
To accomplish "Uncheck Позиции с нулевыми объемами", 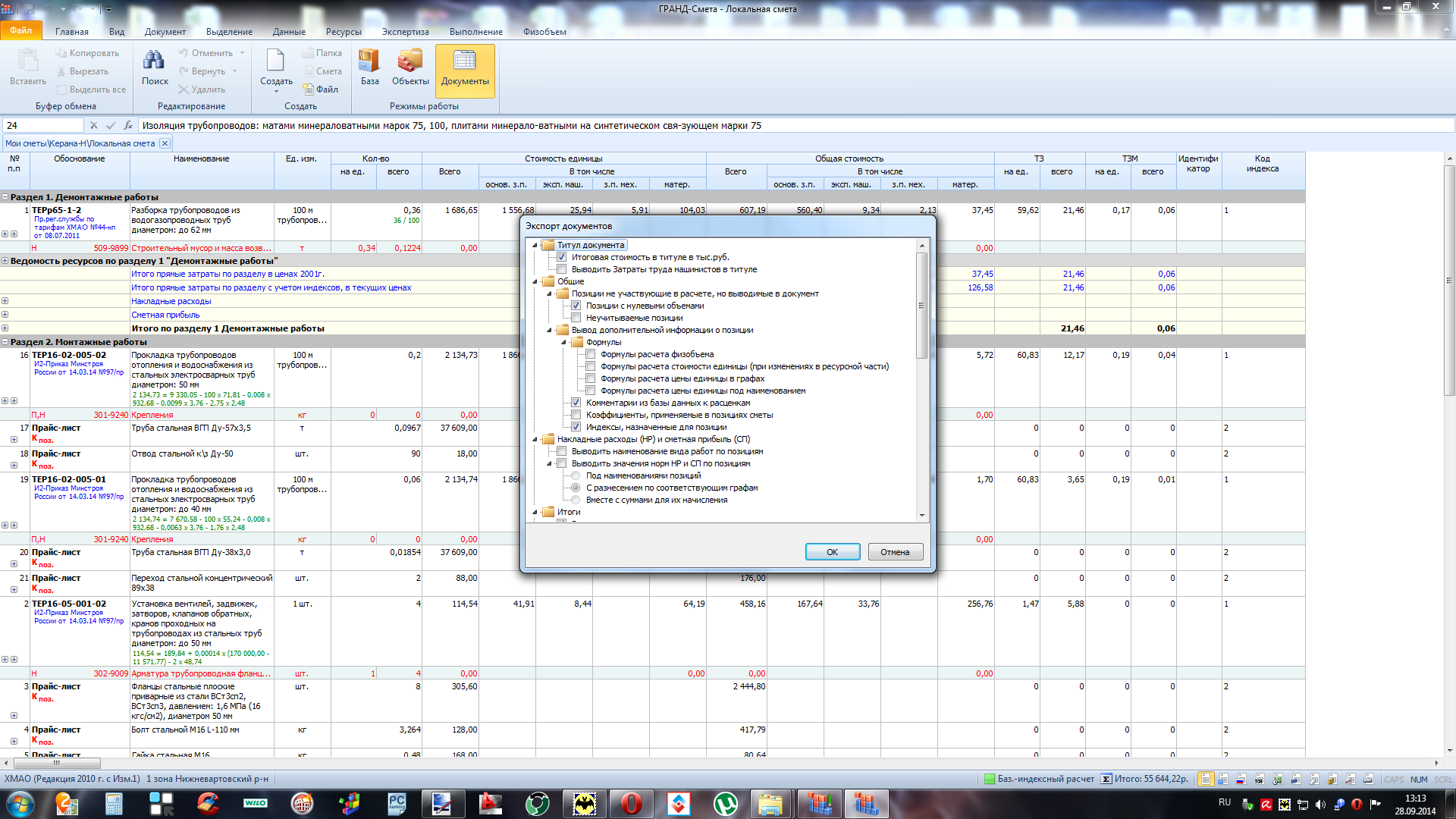I will 576,306.
